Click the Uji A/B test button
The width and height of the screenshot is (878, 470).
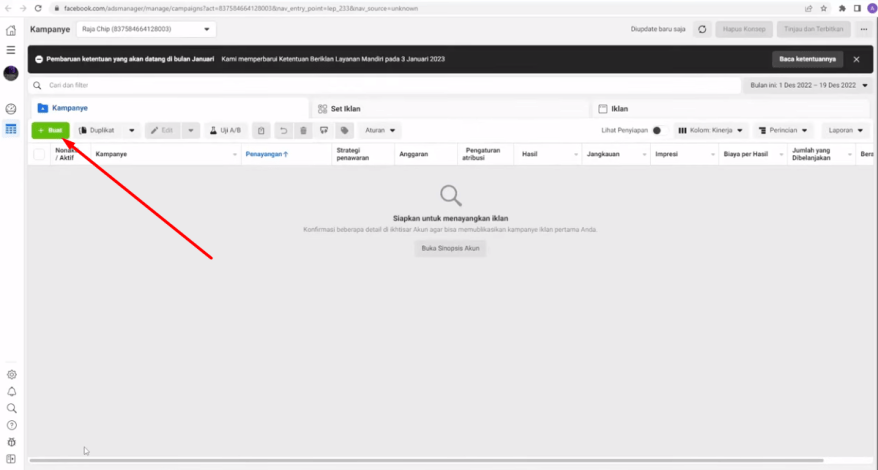tap(226, 131)
